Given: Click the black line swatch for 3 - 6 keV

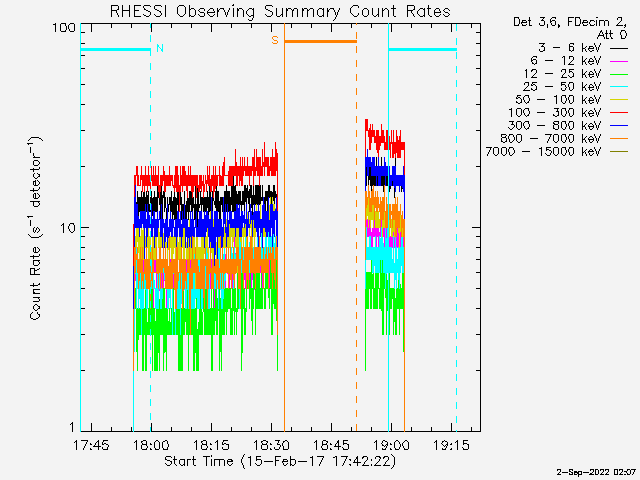Looking at the screenshot, I should click(x=619, y=48).
